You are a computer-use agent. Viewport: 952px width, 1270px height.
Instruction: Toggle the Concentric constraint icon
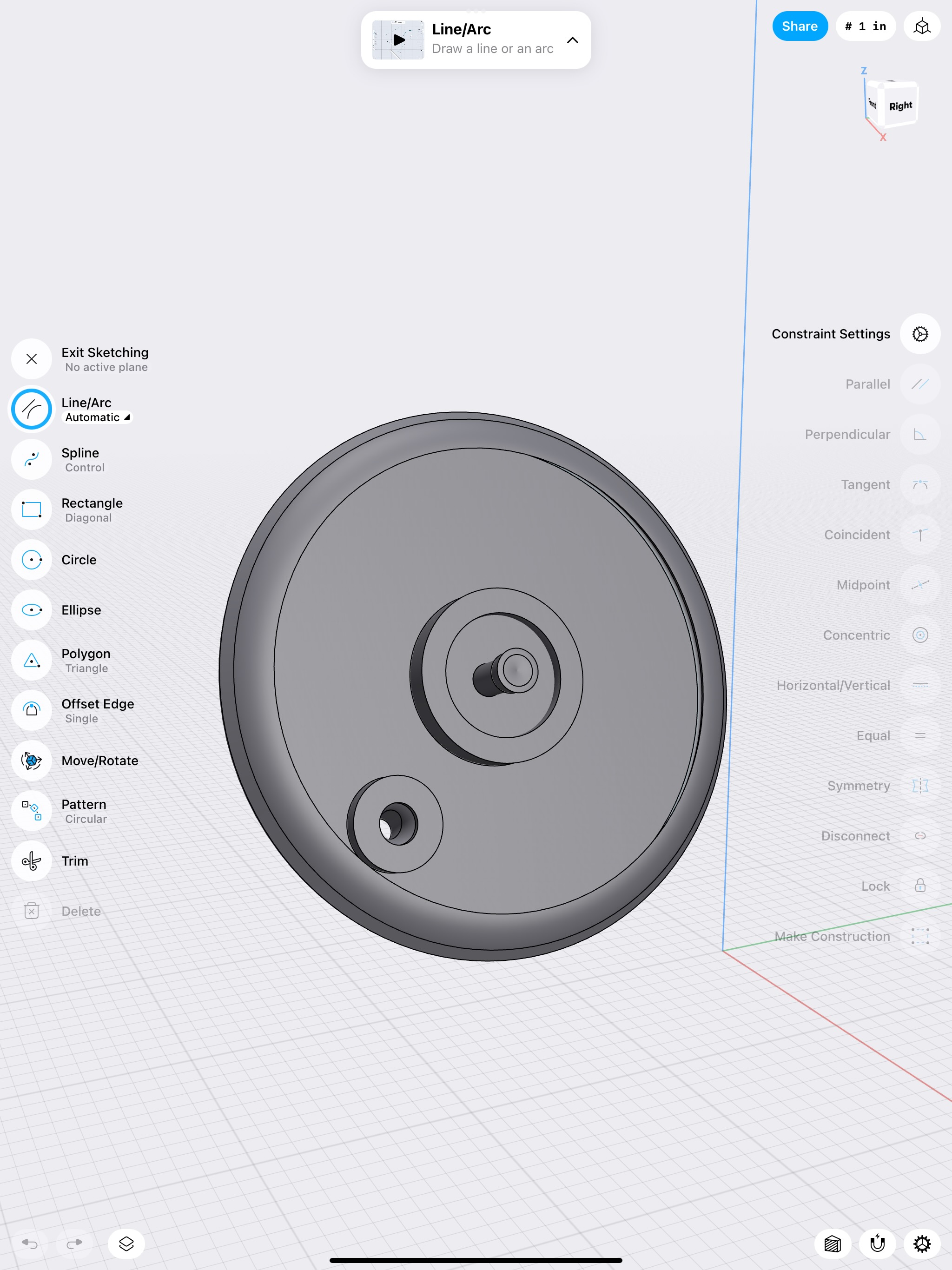(x=920, y=635)
